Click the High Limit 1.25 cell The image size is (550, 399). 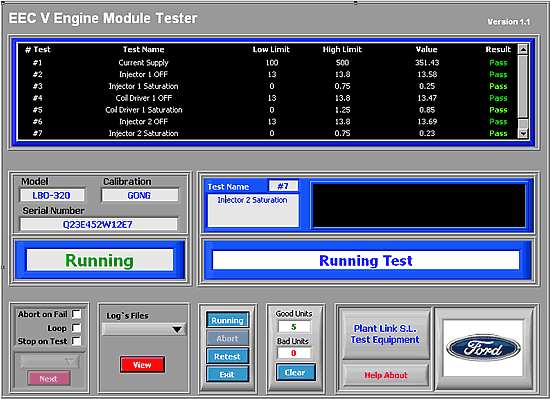point(342,110)
